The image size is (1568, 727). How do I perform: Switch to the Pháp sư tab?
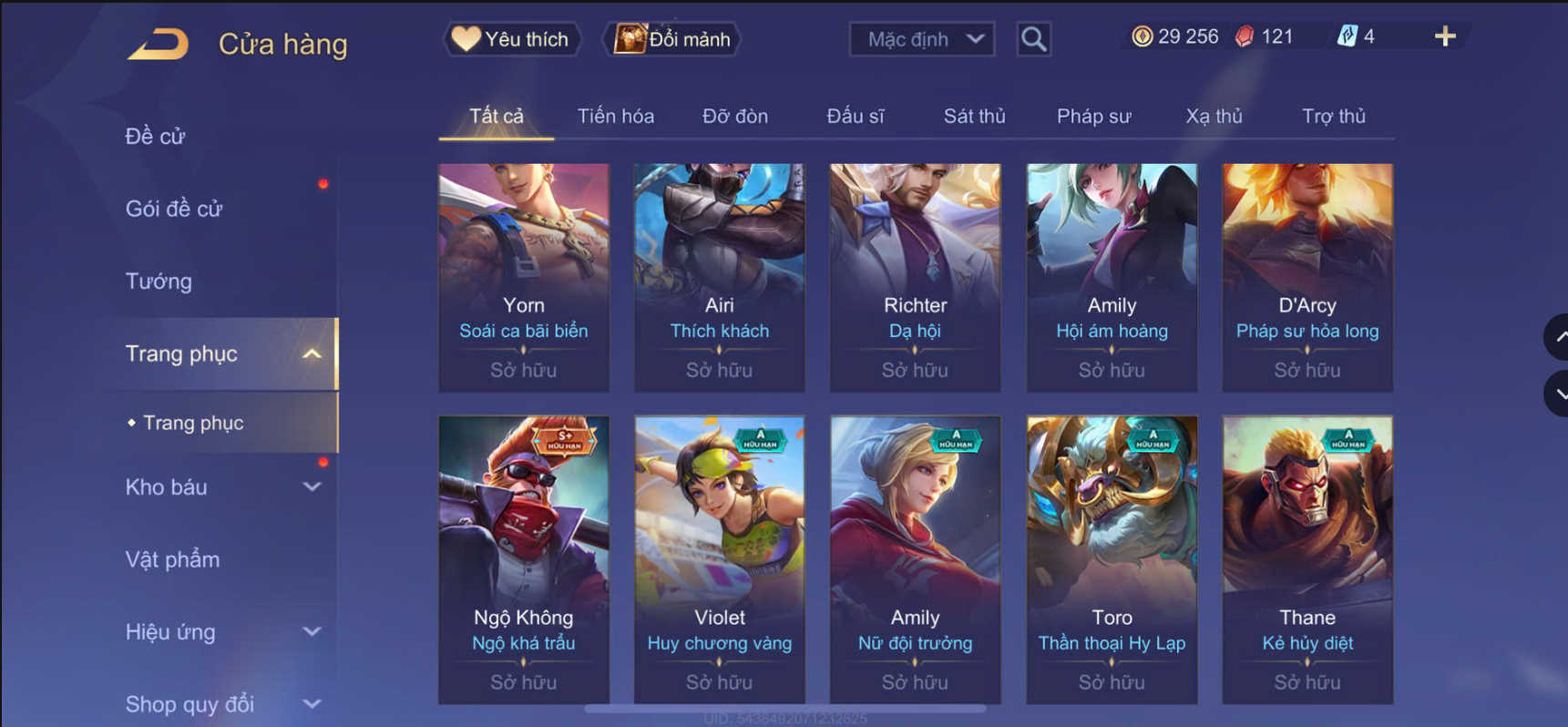(1093, 117)
